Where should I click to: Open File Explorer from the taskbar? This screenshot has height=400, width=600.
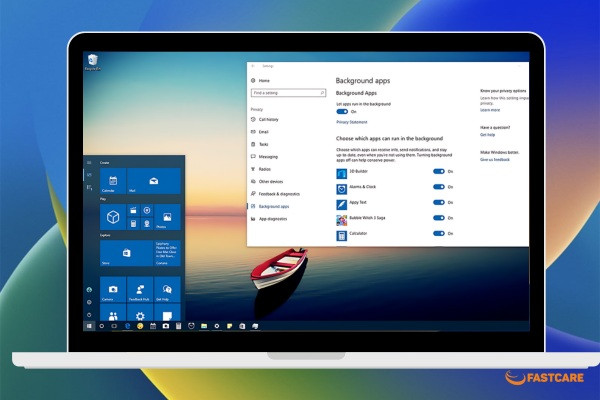pyautogui.click(x=204, y=326)
